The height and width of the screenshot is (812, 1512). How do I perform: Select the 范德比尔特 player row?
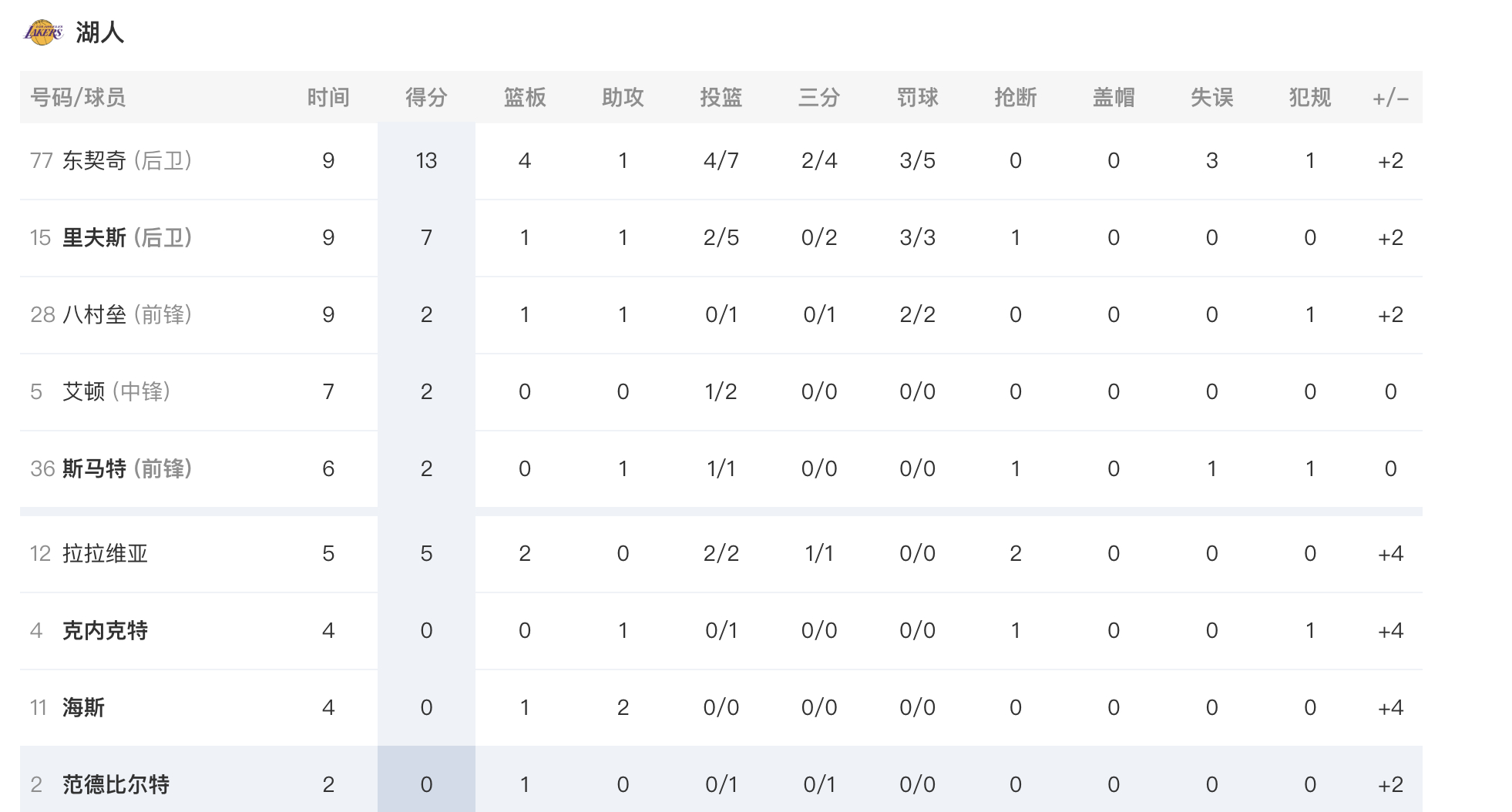tap(721, 779)
